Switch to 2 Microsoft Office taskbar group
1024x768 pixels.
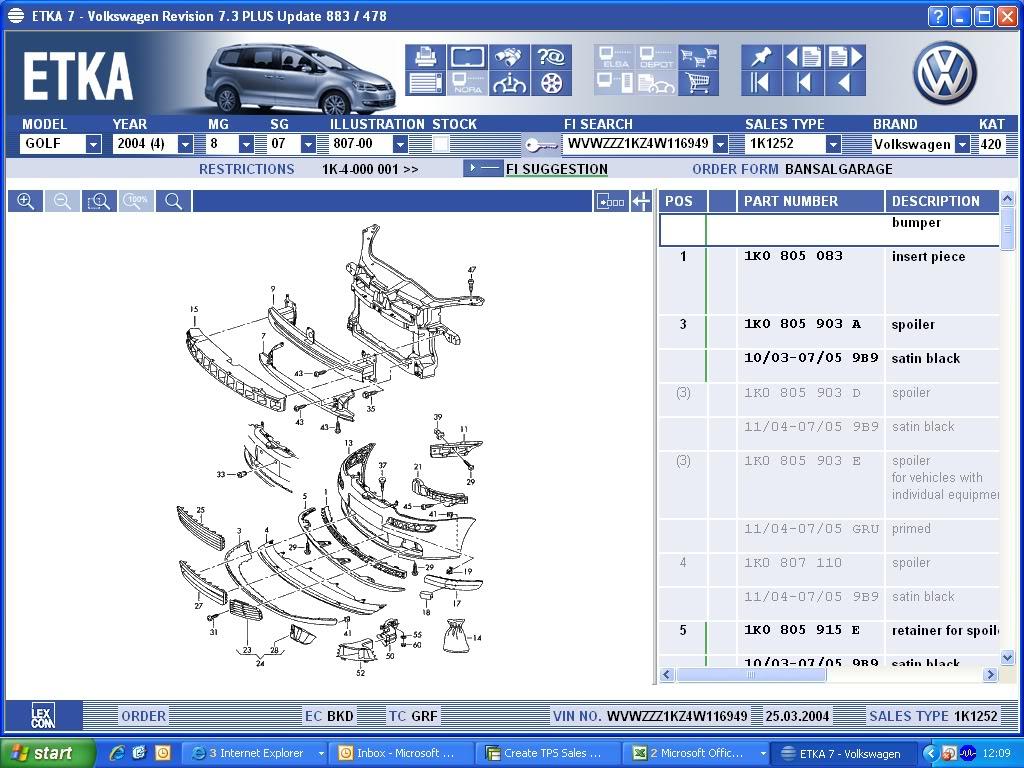click(696, 753)
